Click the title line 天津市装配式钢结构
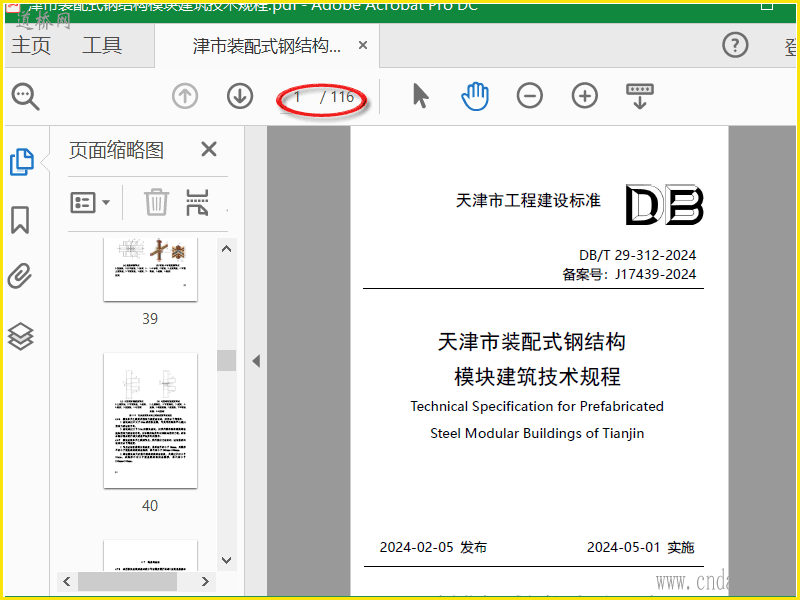The height and width of the screenshot is (600, 800). pyautogui.click(x=532, y=342)
